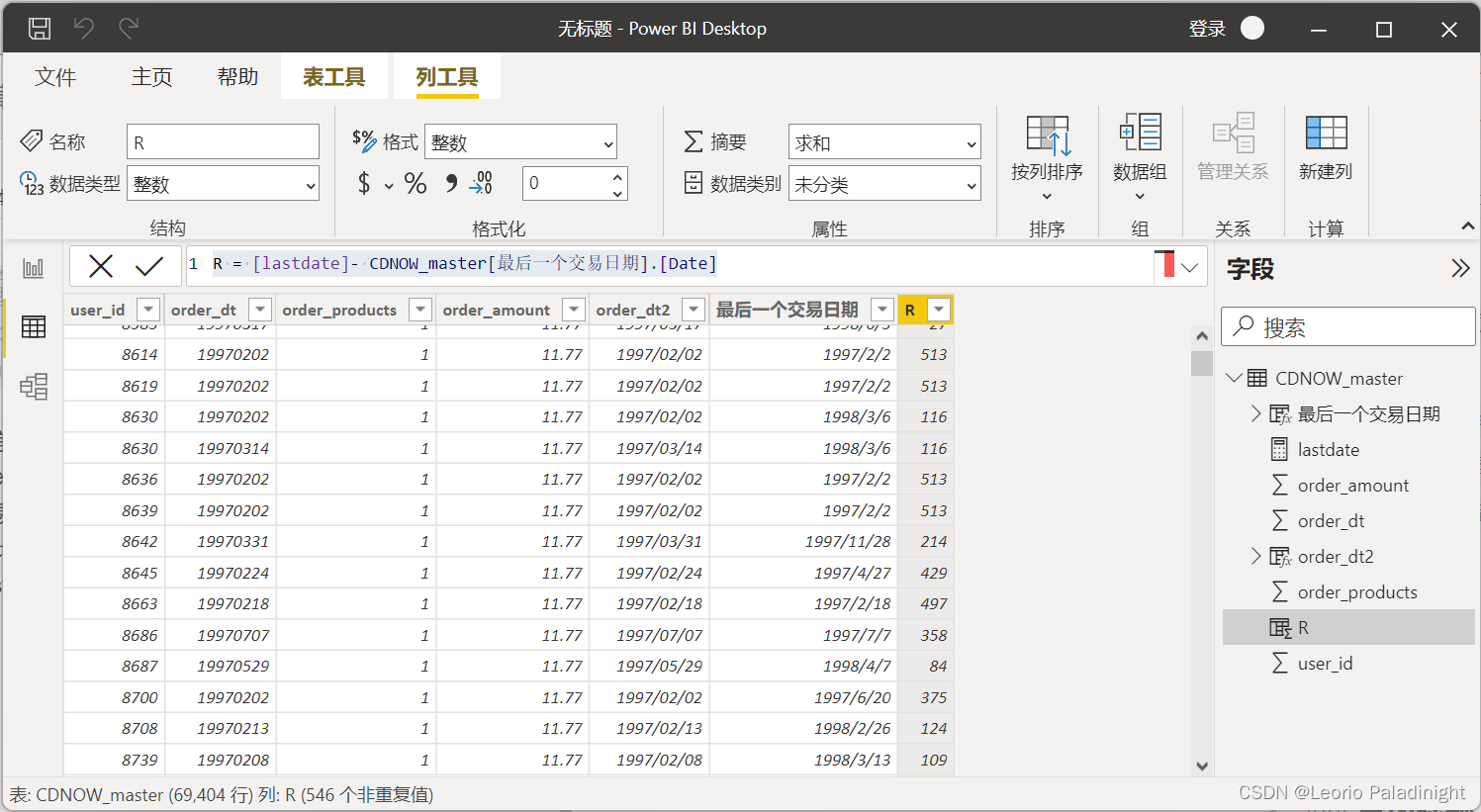
Task: Cancel formula with the X icon
Action: [101, 265]
